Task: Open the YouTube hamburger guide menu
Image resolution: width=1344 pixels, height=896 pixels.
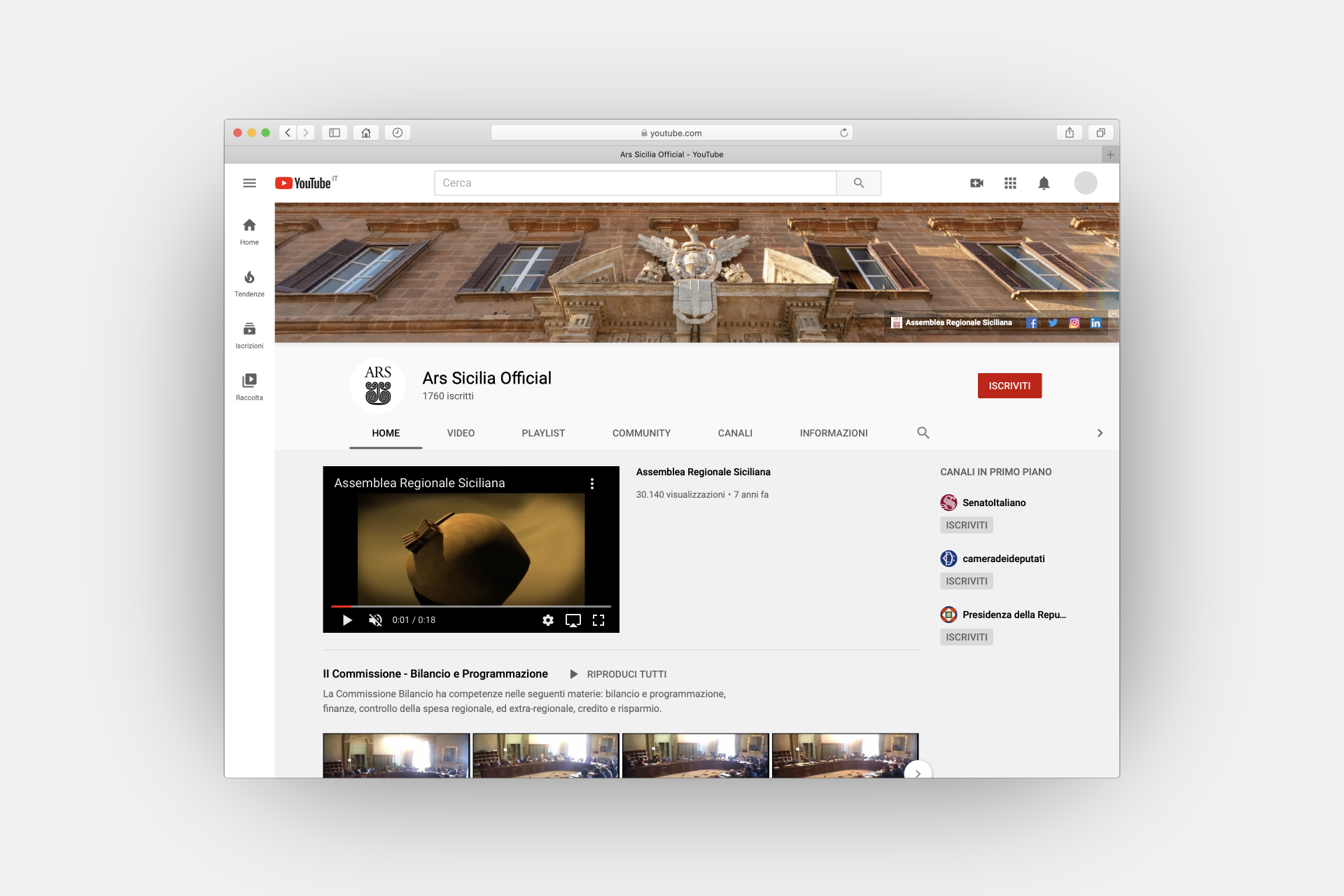Action: 249,183
